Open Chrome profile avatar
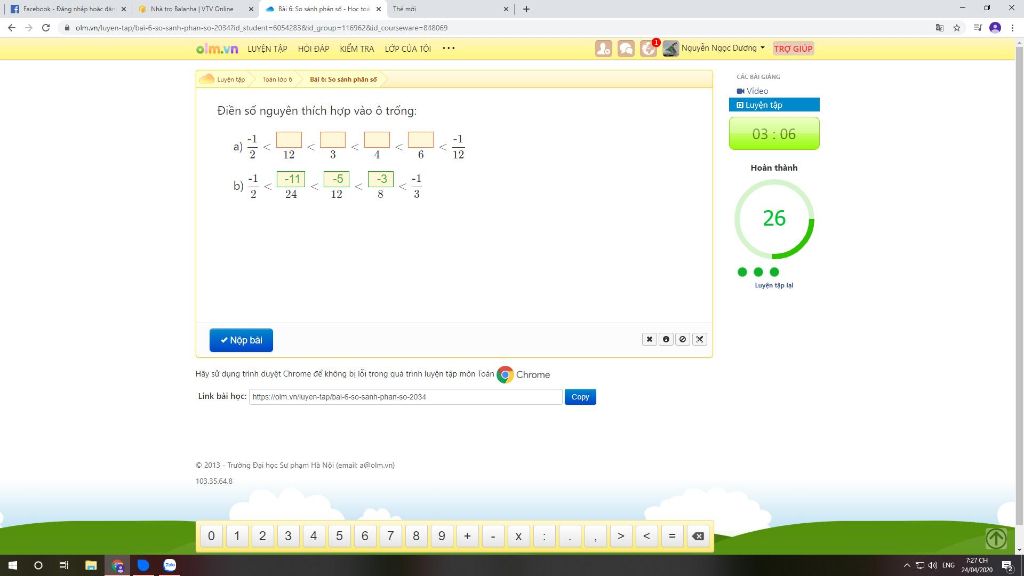Viewport: 1024px width, 576px height. (995, 27)
